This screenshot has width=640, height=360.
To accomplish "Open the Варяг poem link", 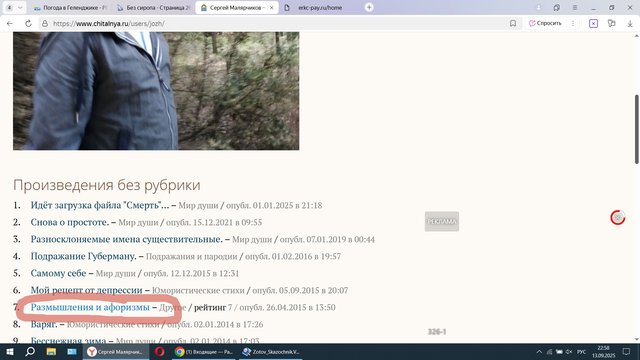I will (x=44, y=324).
